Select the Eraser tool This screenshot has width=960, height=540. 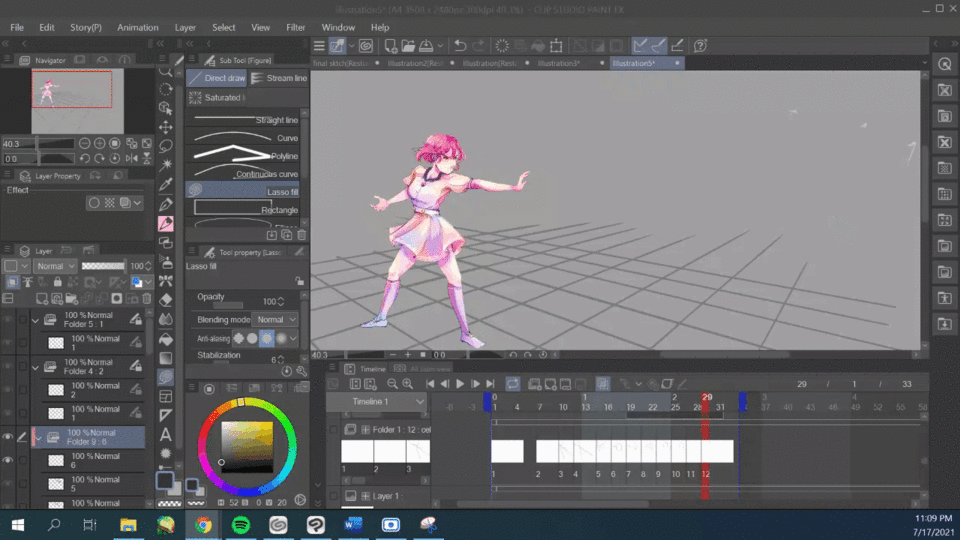[x=165, y=300]
